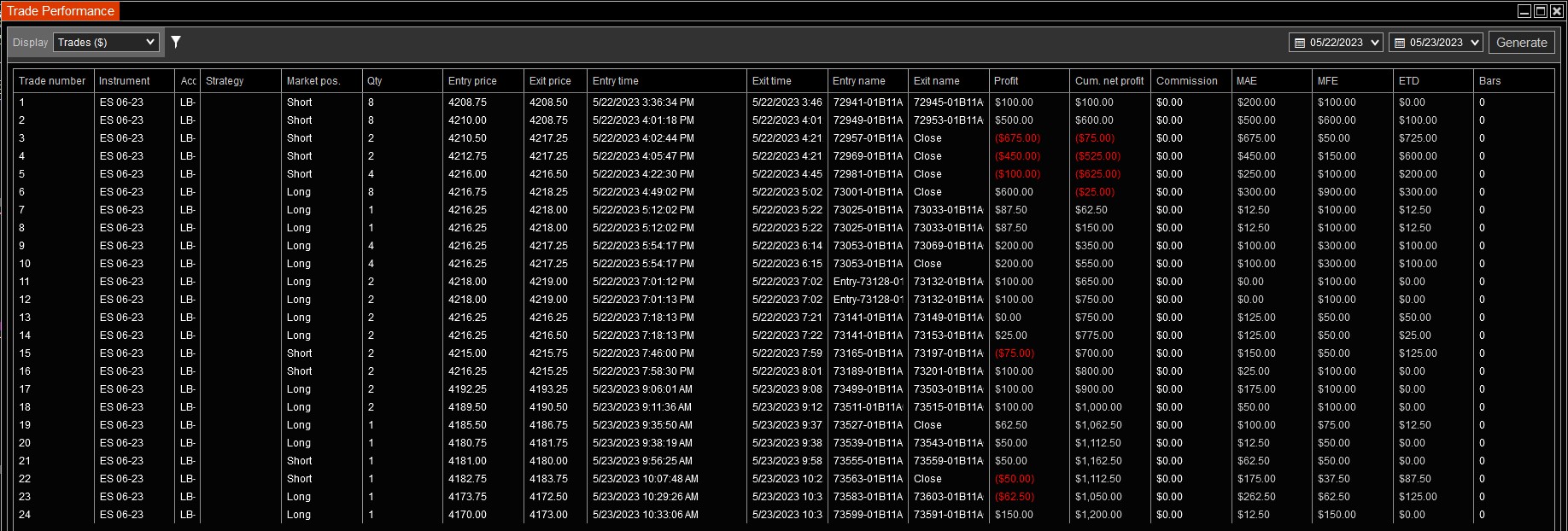Select entry time 5/23/2023 9:38:19 AM
1568x531 pixels.
coord(642,443)
